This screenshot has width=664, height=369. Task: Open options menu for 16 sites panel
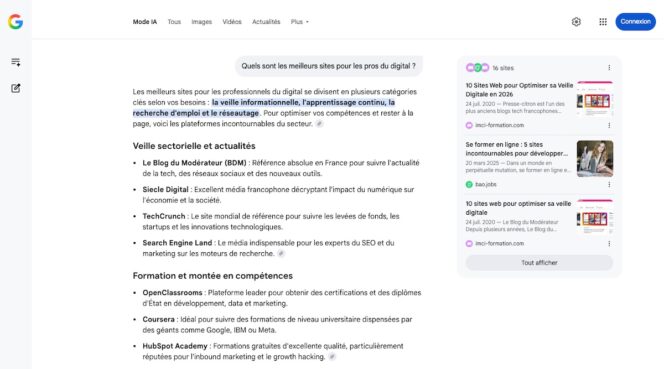tap(609, 68)
